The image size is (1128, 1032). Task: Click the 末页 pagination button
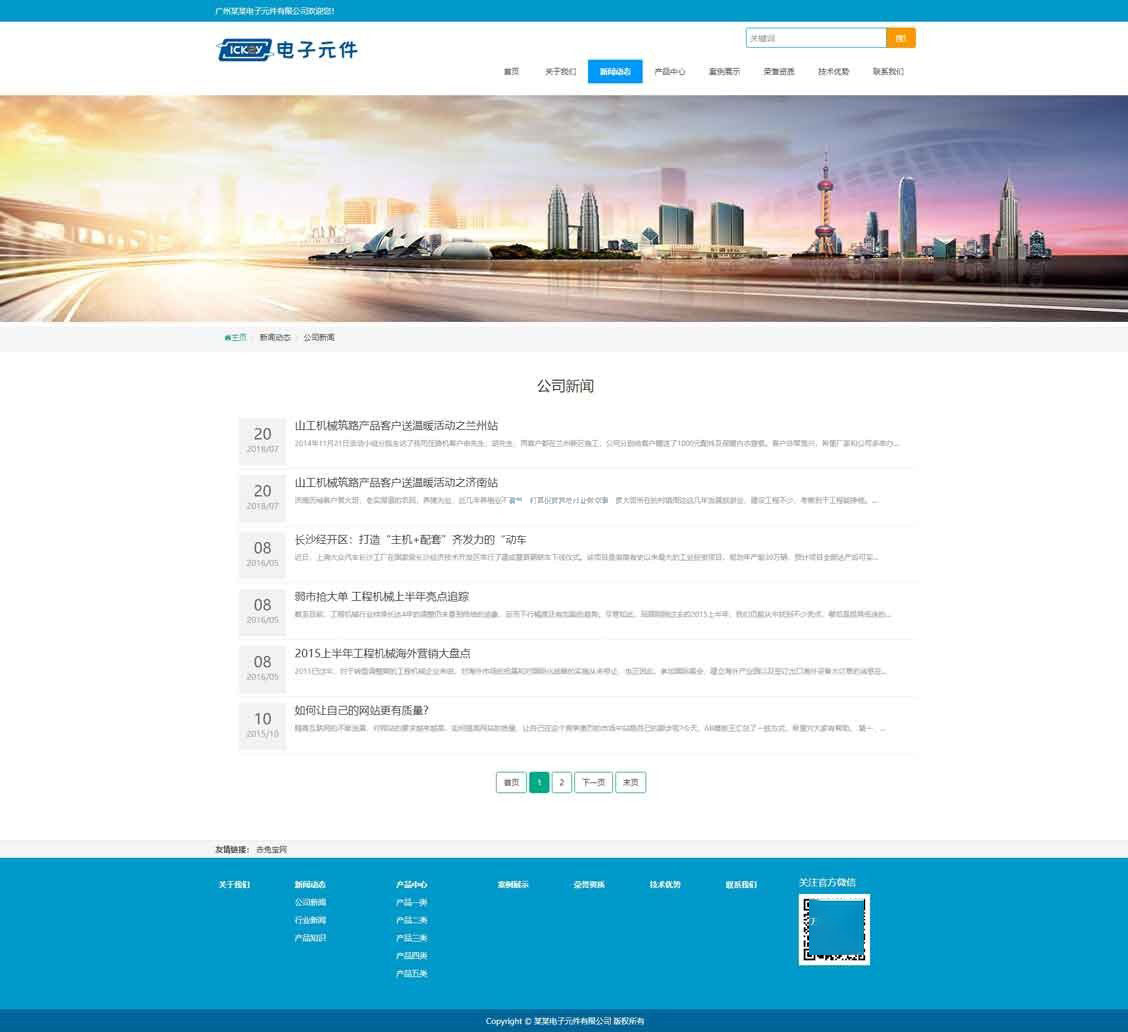pos(630,782)
